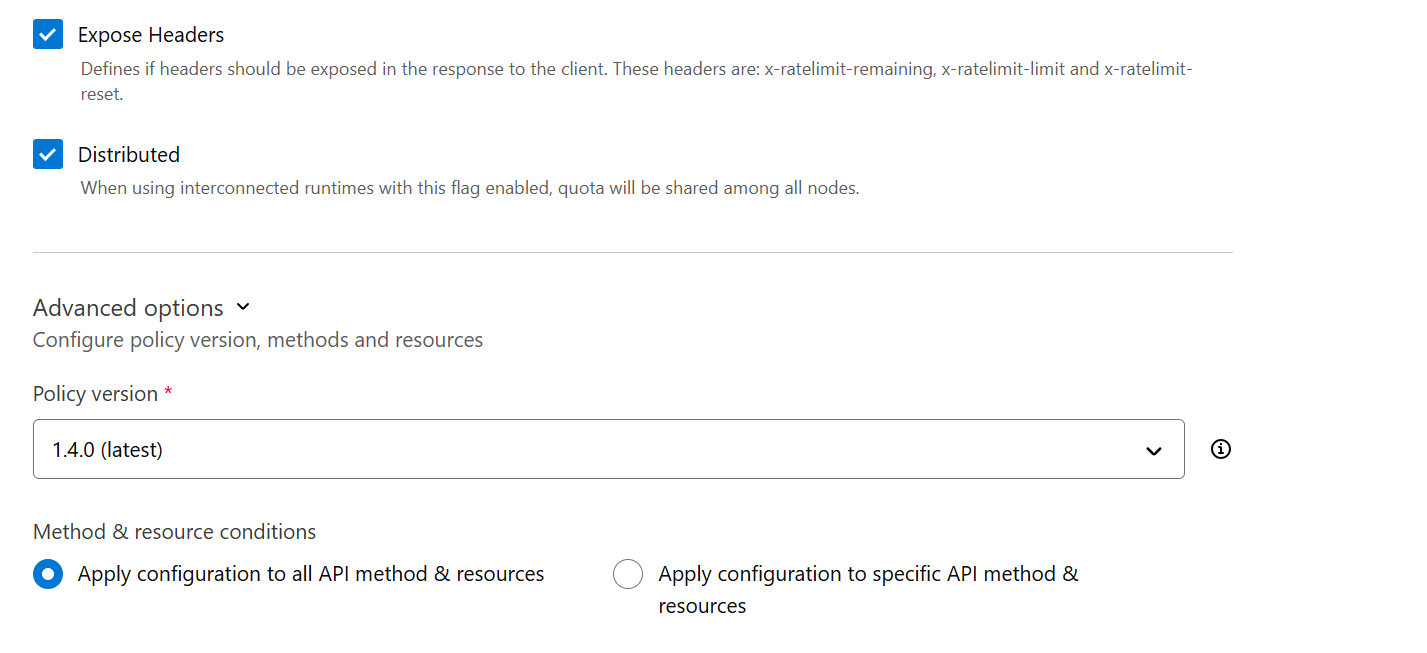Screen dimensions: 1427x653
Task: Collapse the Advanced options chevron
Action: tap(242, 307)
